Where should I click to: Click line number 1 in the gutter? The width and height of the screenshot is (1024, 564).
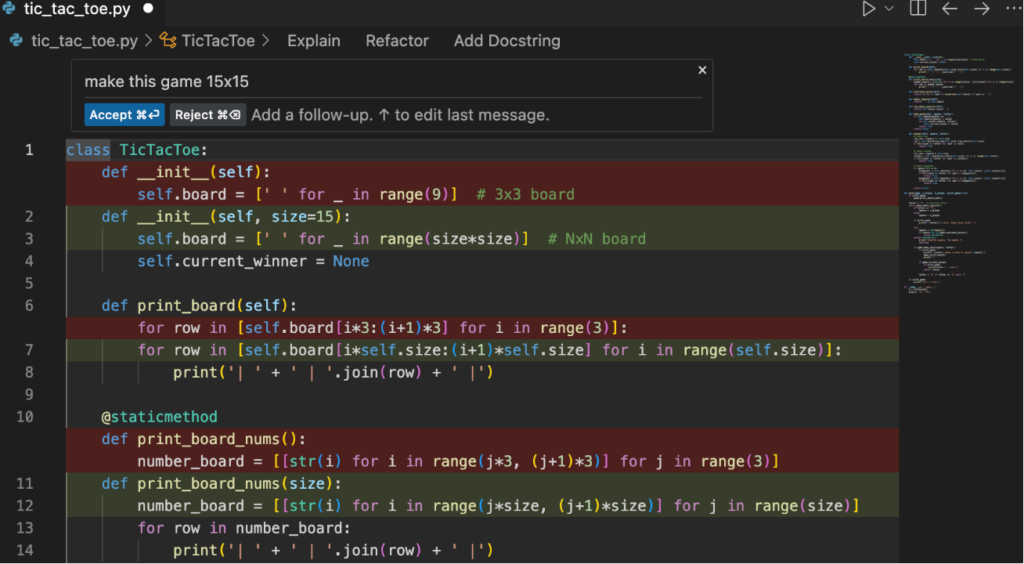click(x=29, y=150)
